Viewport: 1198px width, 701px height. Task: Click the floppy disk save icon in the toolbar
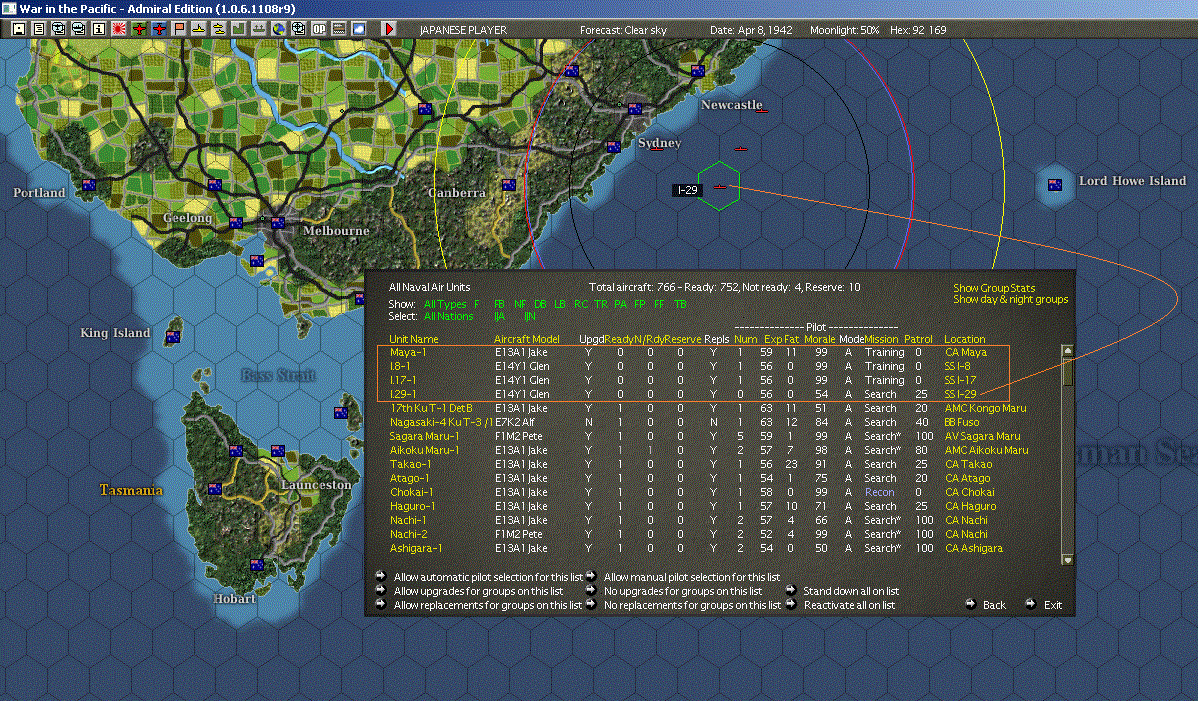coord(19,29)
